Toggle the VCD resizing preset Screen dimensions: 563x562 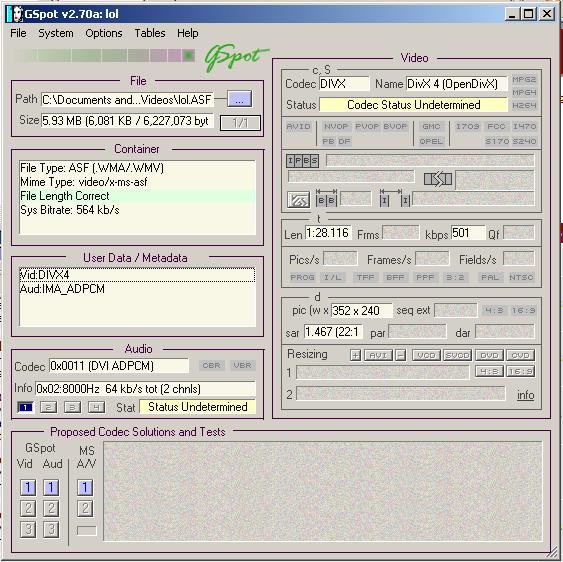point(426,355)
